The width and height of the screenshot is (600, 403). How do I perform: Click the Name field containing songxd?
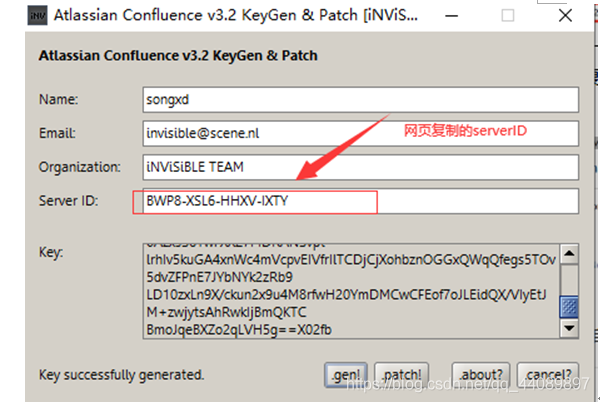pos(360,100)
